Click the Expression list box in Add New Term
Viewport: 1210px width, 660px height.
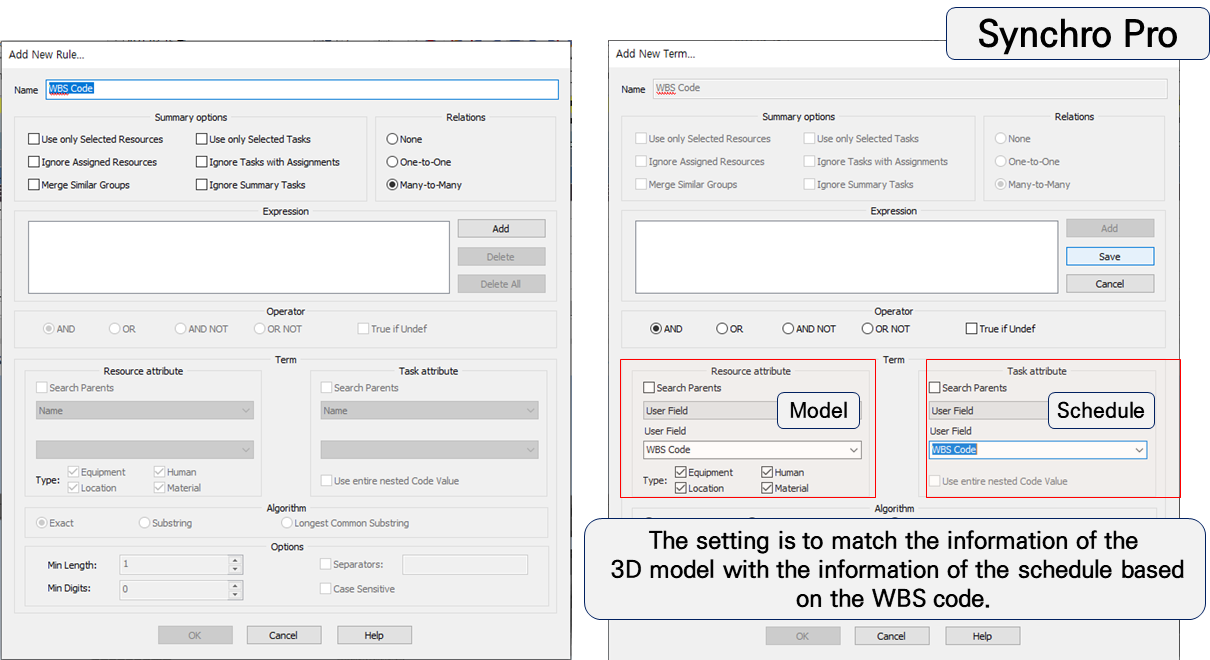[x=846, y=257]
